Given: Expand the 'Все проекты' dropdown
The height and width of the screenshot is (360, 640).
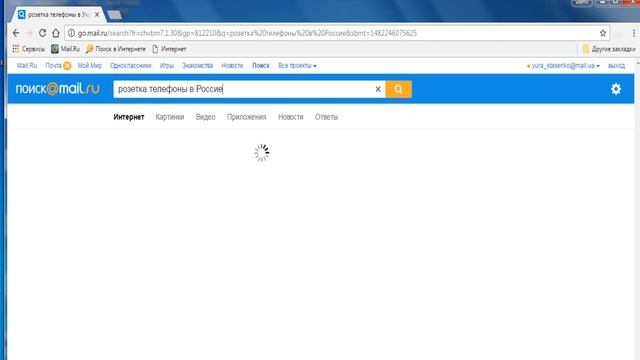Looking at the screenshot, I should coord(297,65).
